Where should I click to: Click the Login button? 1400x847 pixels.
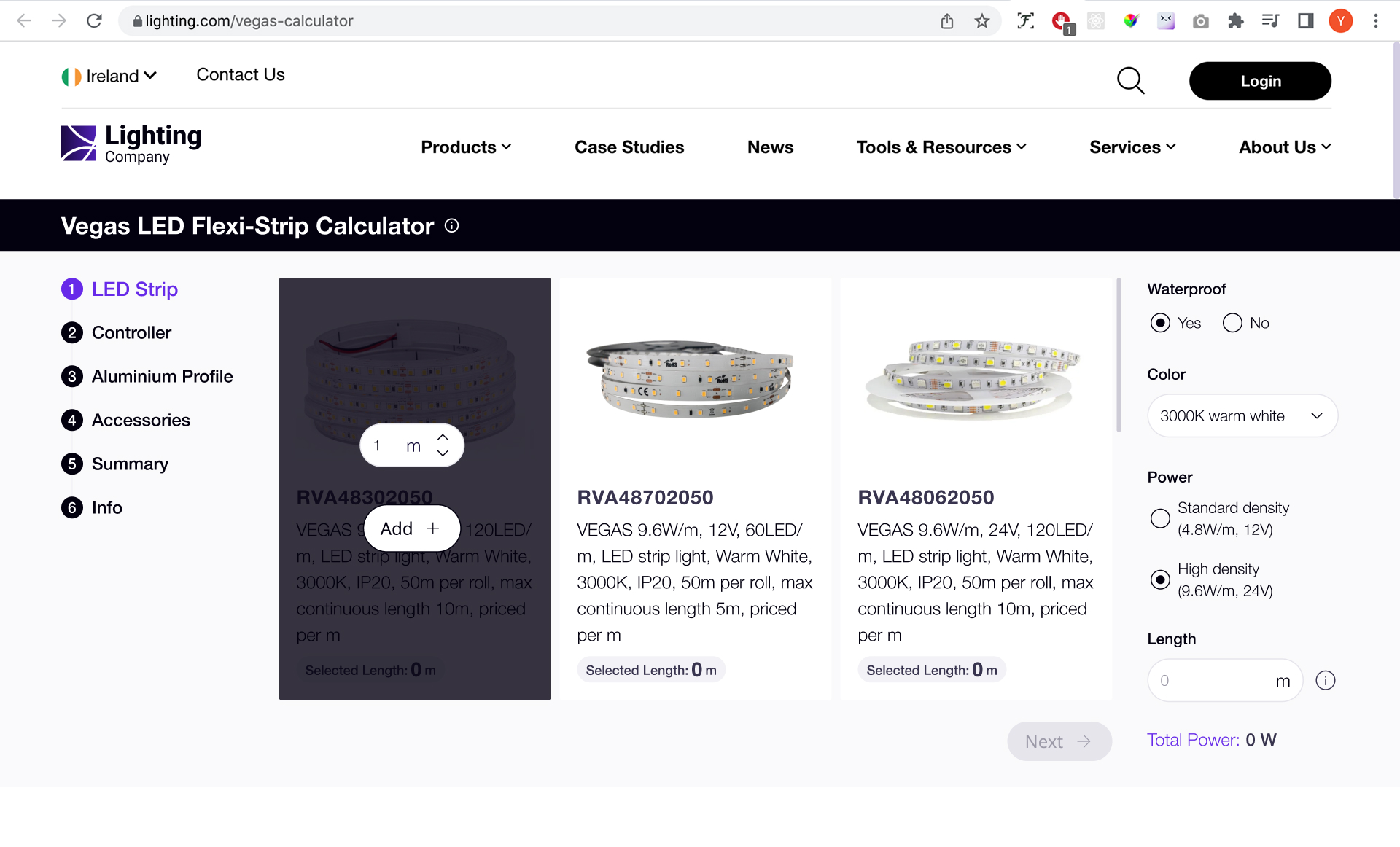tap(1260, 81)
